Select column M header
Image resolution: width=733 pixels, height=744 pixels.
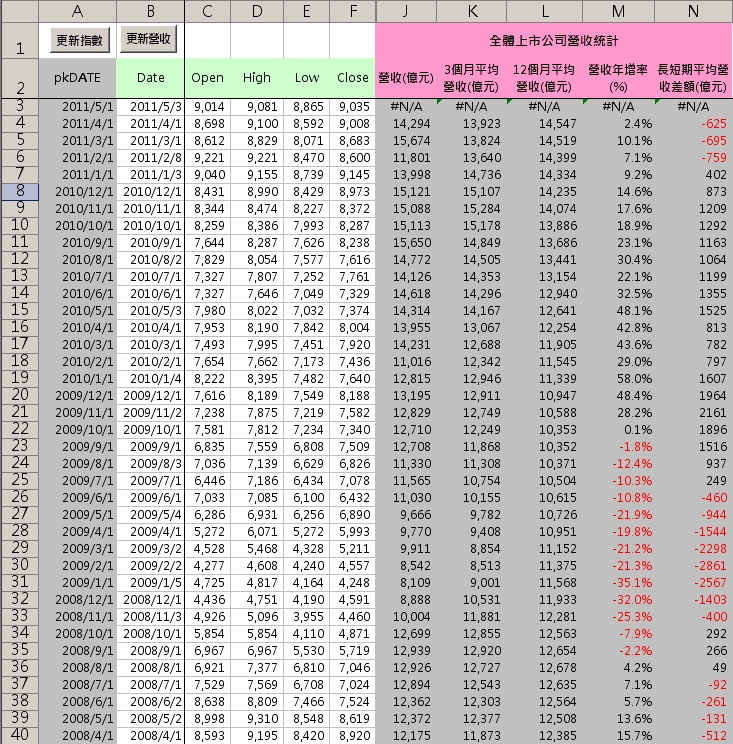[618, 11]
